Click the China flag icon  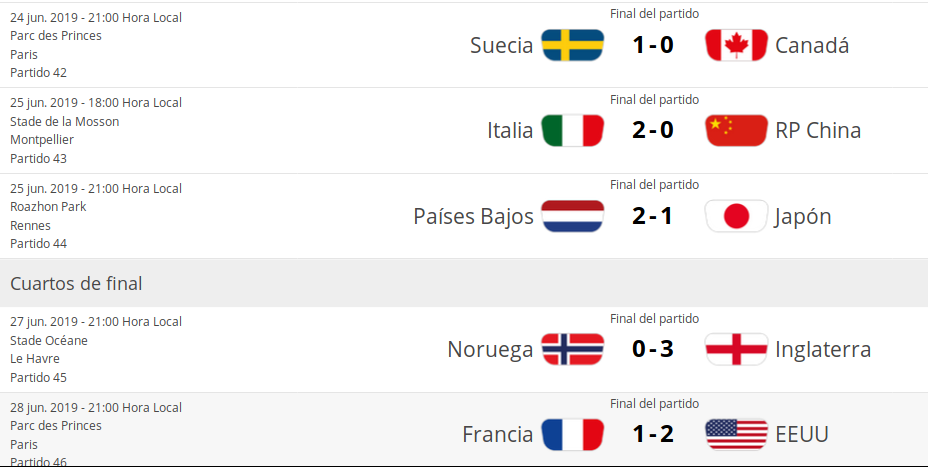point(736,131)
